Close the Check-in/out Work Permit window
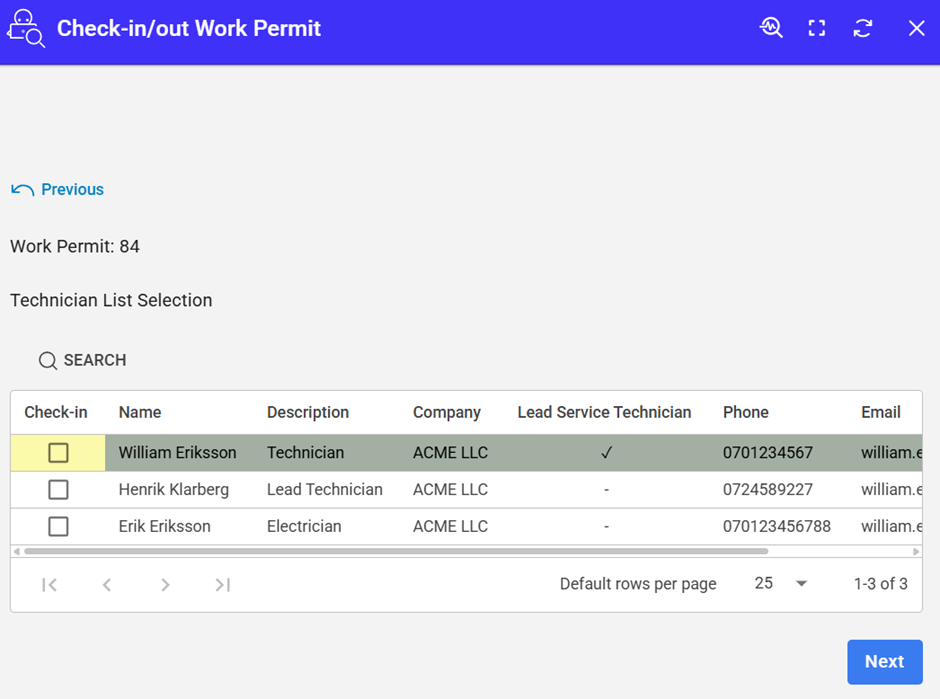940x699 pixels. pyautogui.click(x=916, y=28)
